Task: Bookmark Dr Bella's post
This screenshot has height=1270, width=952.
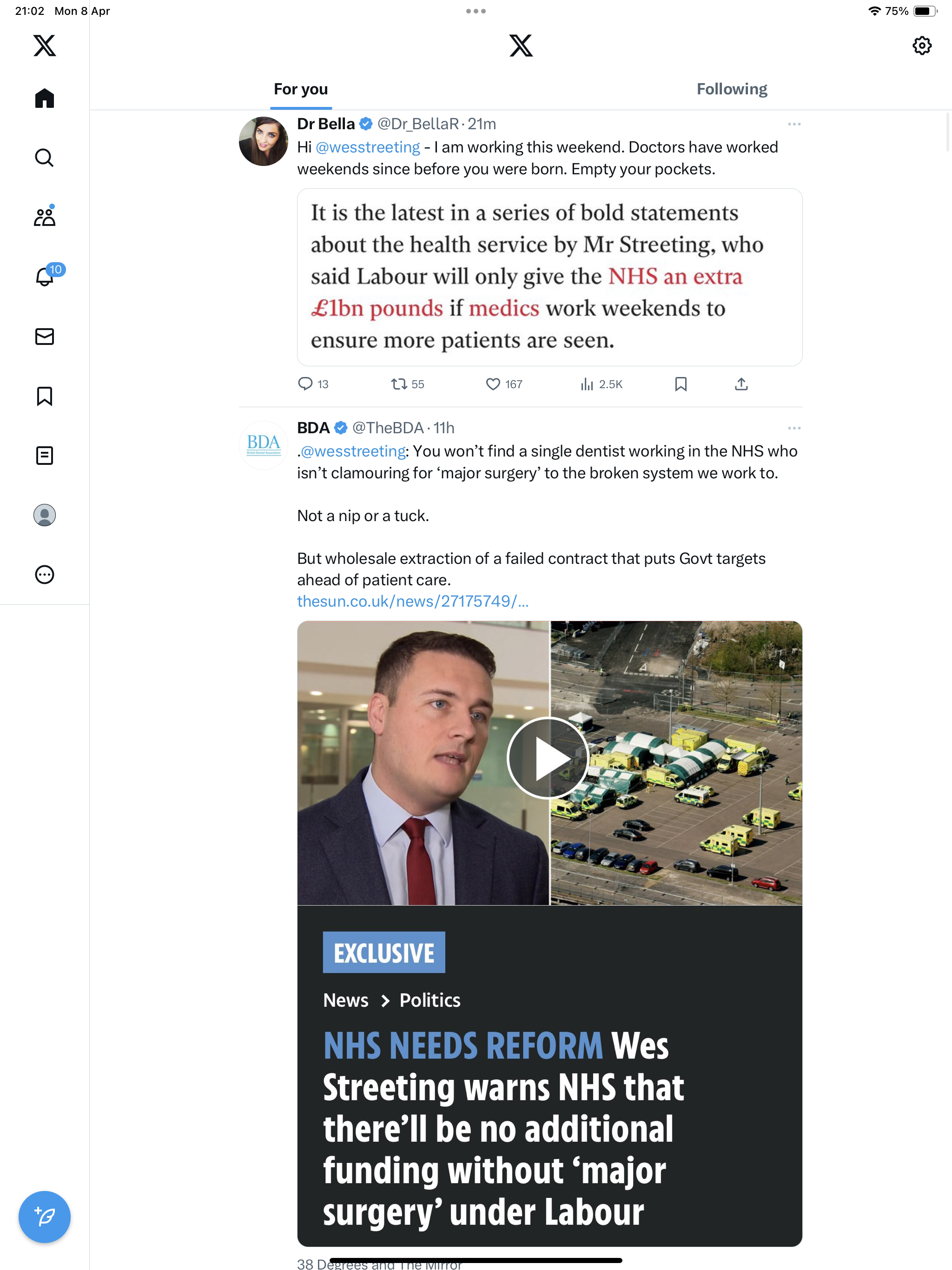Action: pos(681,384)
